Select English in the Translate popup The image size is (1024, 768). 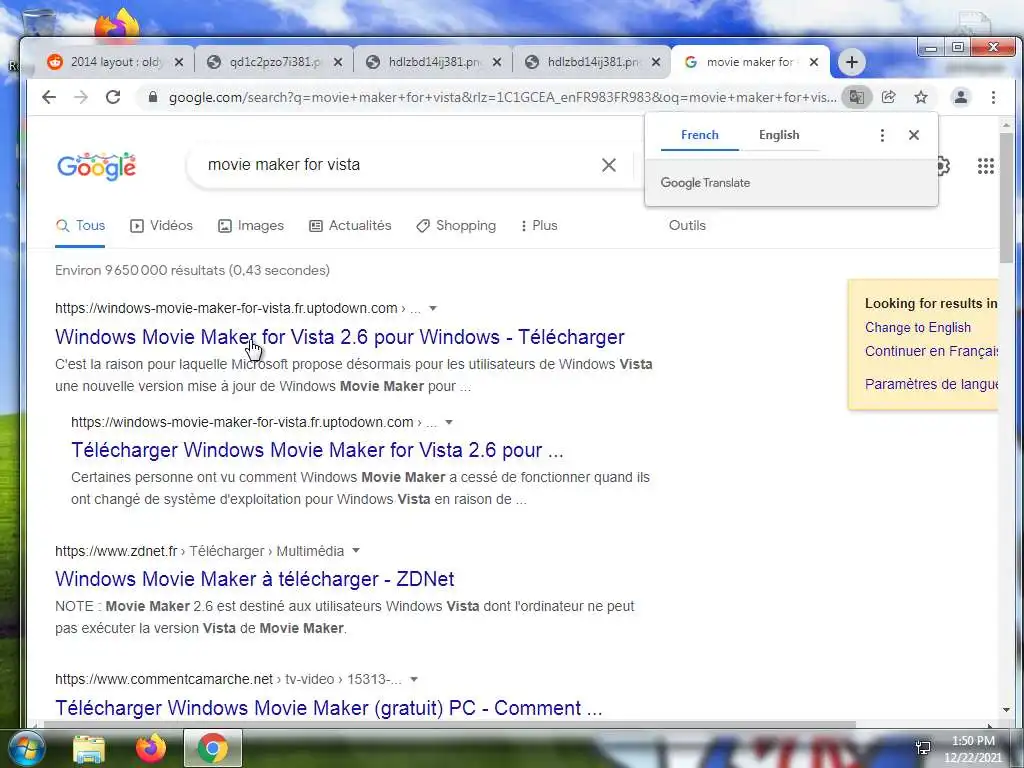(779, 135)
